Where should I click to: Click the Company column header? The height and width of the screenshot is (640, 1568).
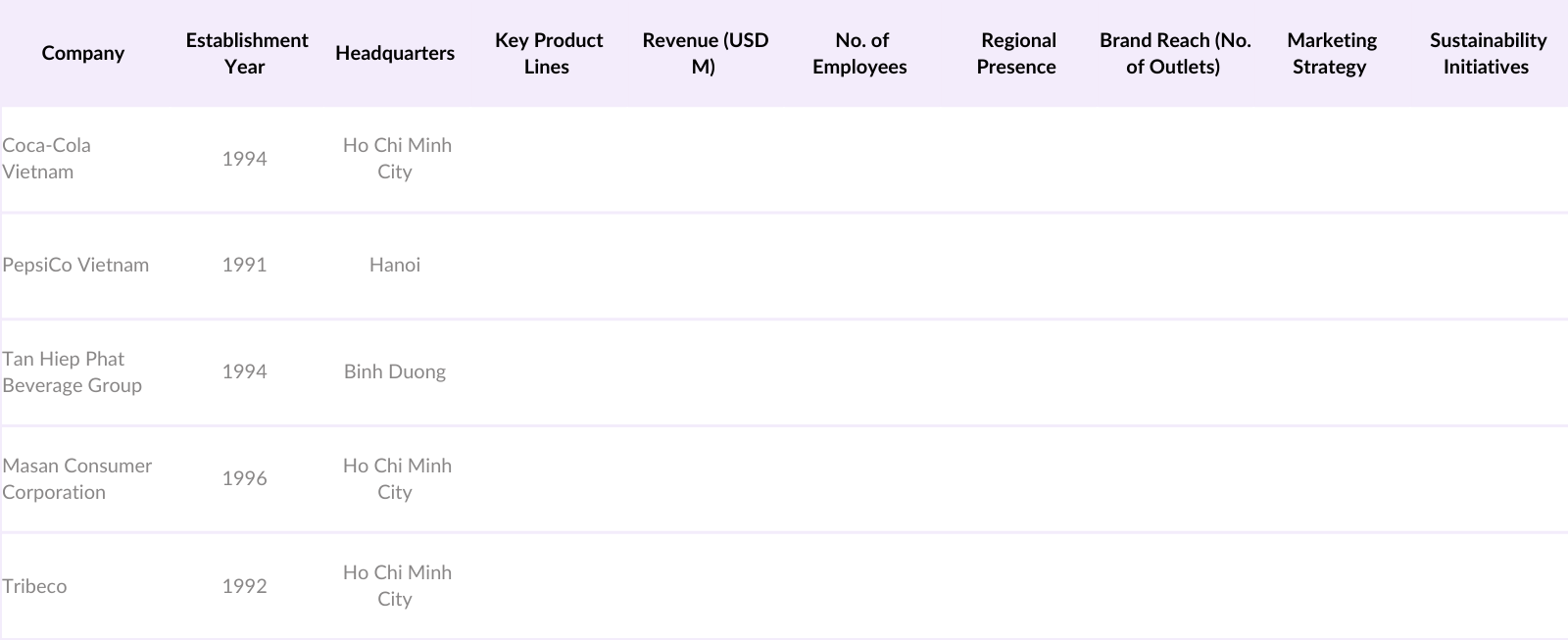pyautogui.click(x=83, y=53)
